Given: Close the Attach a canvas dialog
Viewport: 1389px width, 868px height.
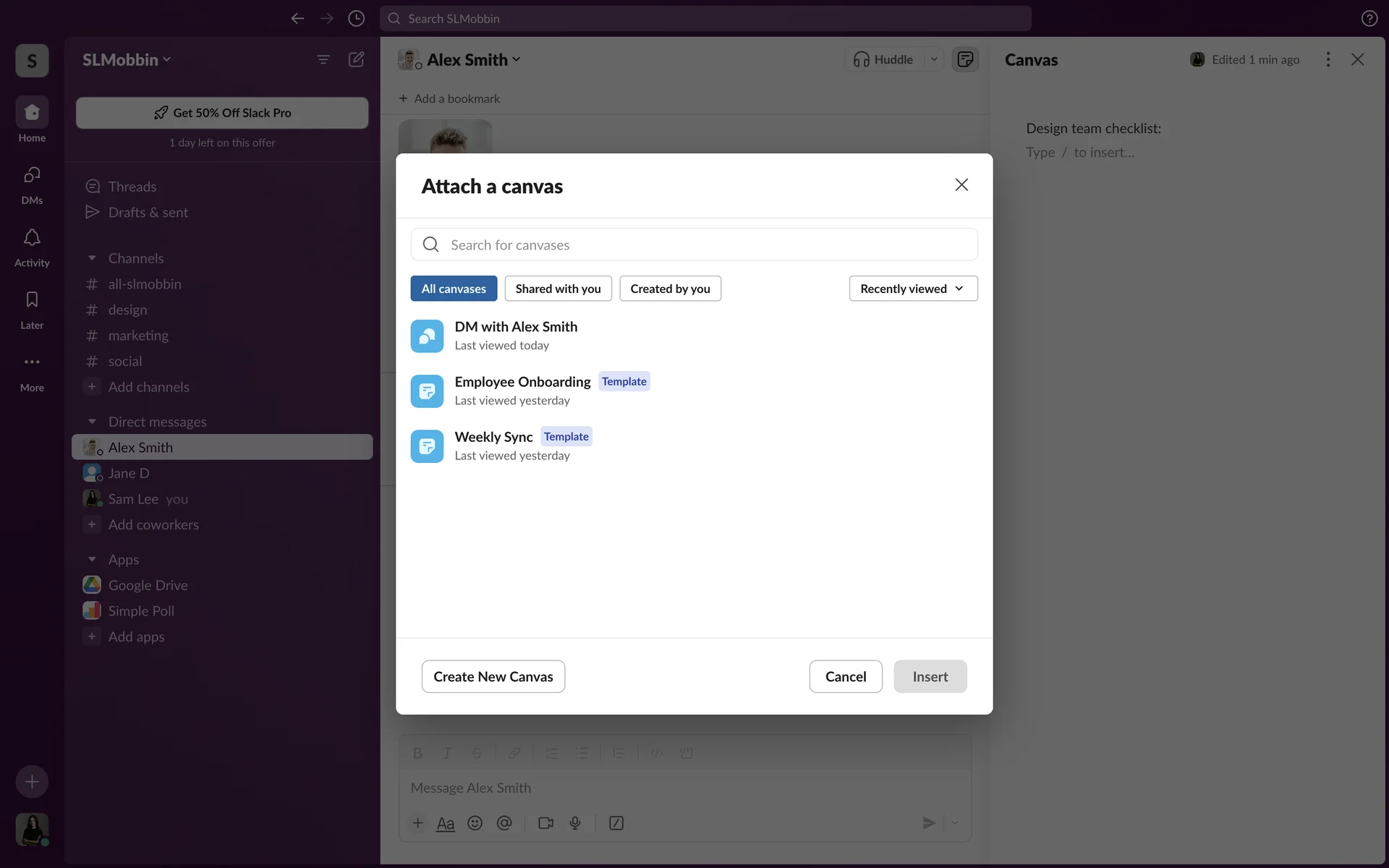Looking at the screenshot, I should (x=961, y=185).
